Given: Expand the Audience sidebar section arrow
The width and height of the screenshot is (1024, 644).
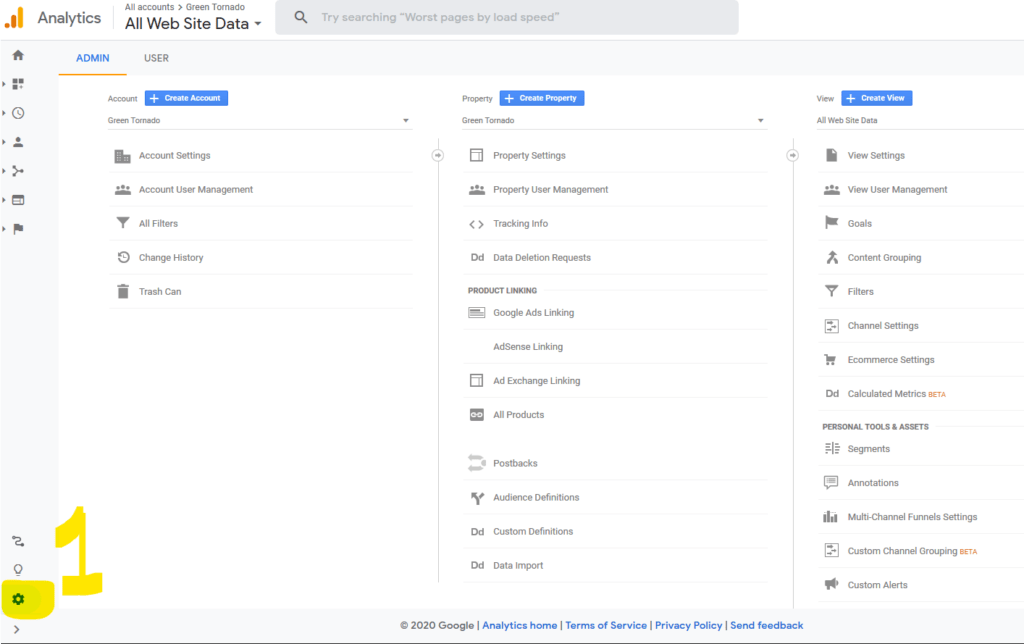Looking at the screenshot, I should (4, 142).
